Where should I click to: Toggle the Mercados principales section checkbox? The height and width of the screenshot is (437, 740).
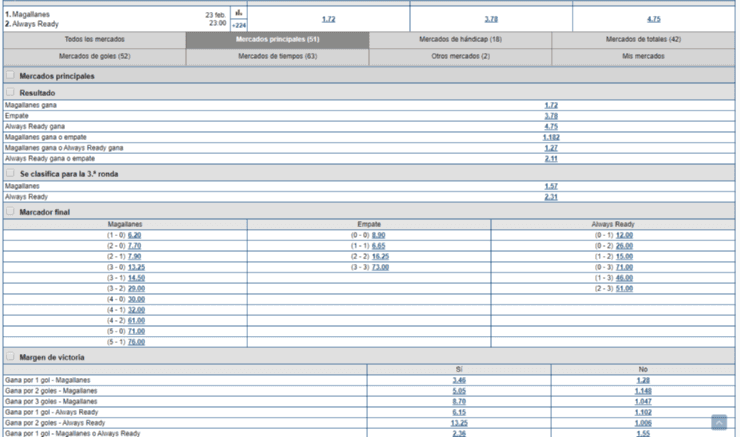[10, 75]
